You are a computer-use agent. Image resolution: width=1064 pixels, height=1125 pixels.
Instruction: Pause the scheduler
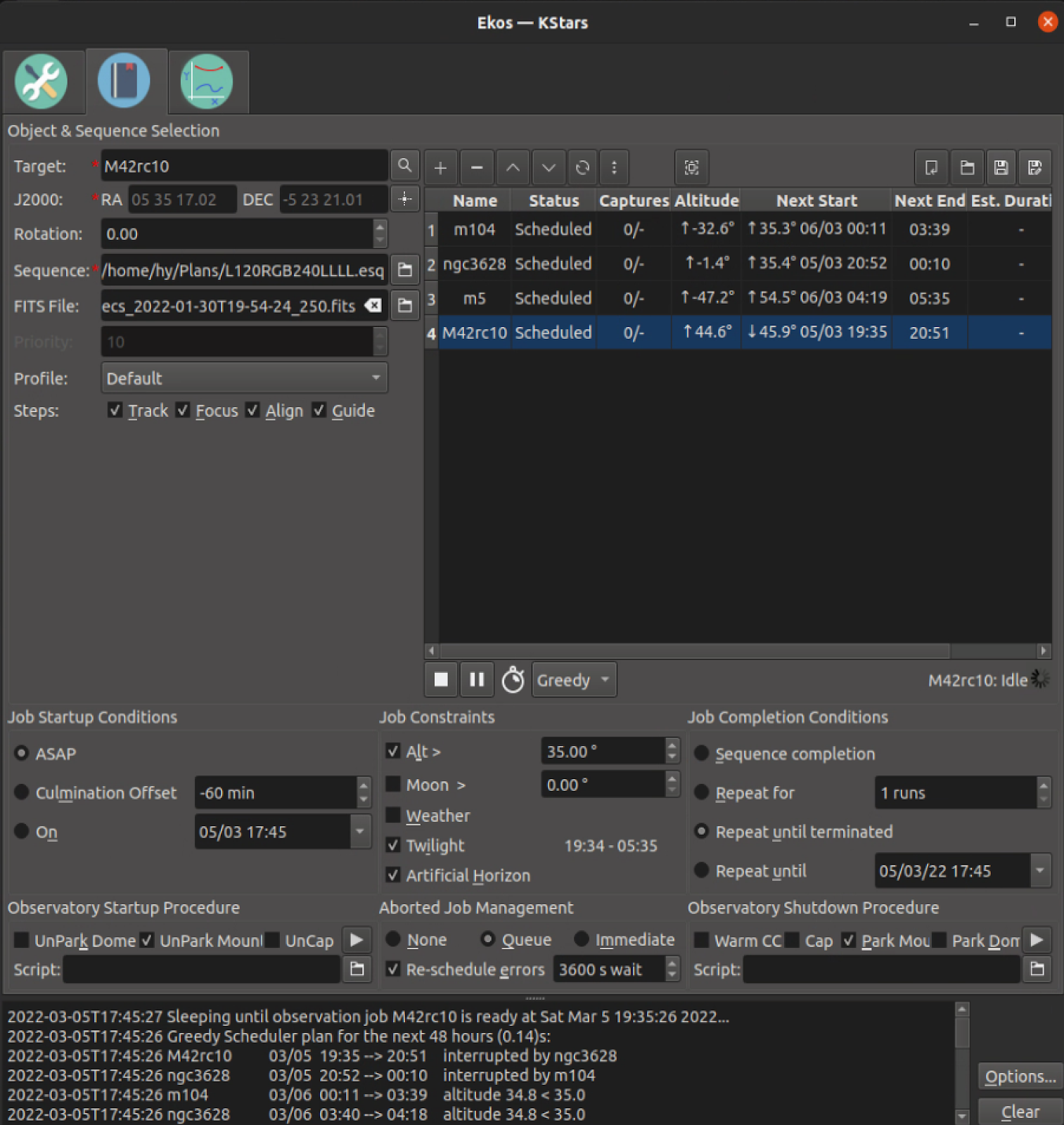pyautogui.click(x=477, y=680)
